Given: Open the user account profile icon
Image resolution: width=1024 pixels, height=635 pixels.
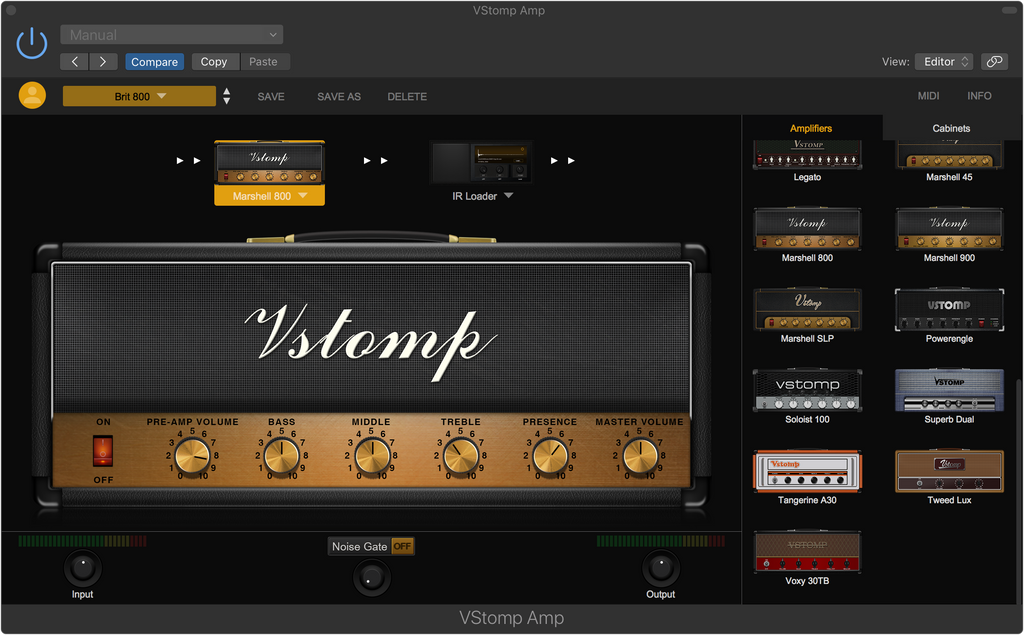Looking at the screenshot, I should point(32,96).
